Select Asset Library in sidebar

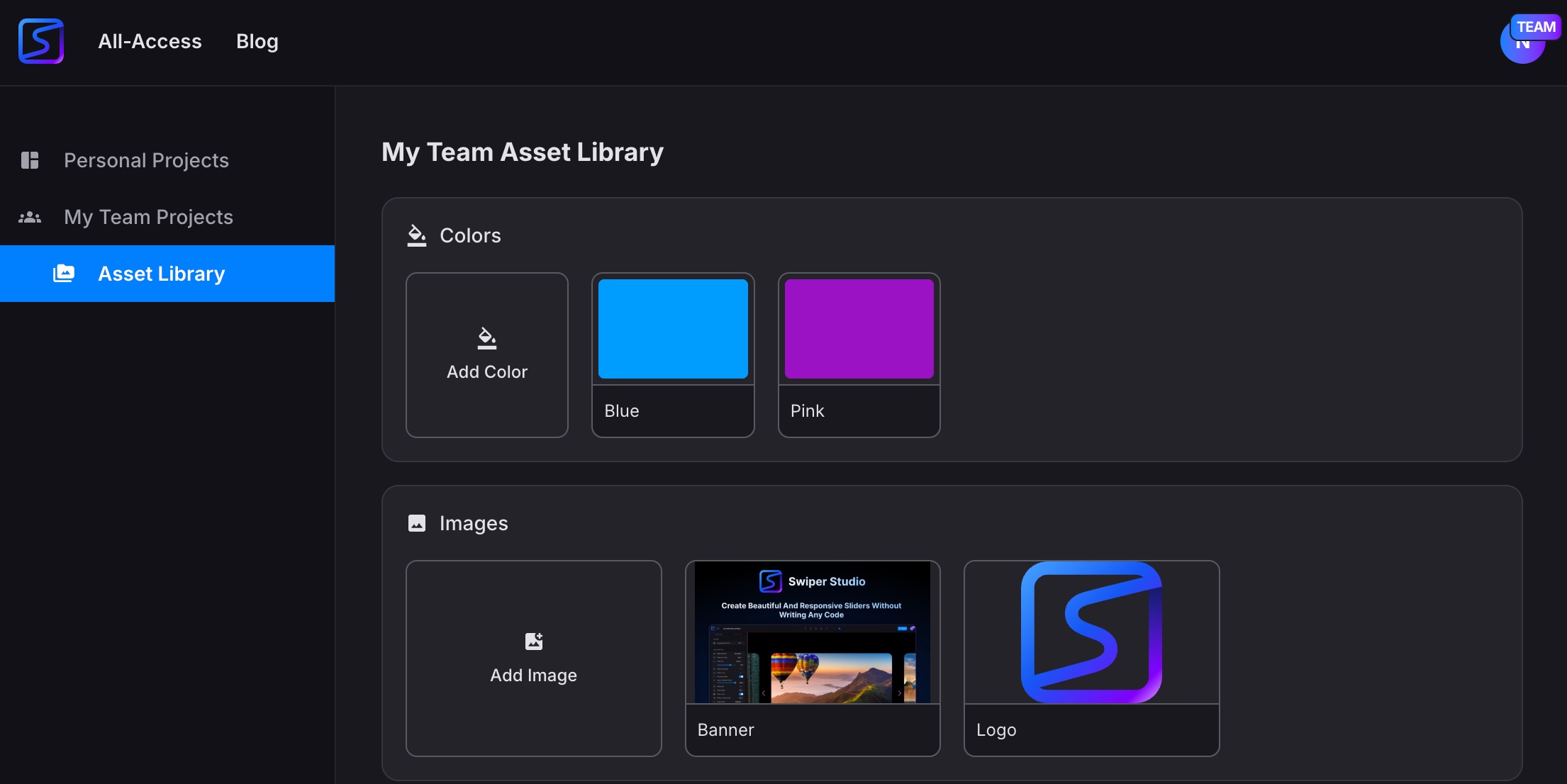click(167, 274)
